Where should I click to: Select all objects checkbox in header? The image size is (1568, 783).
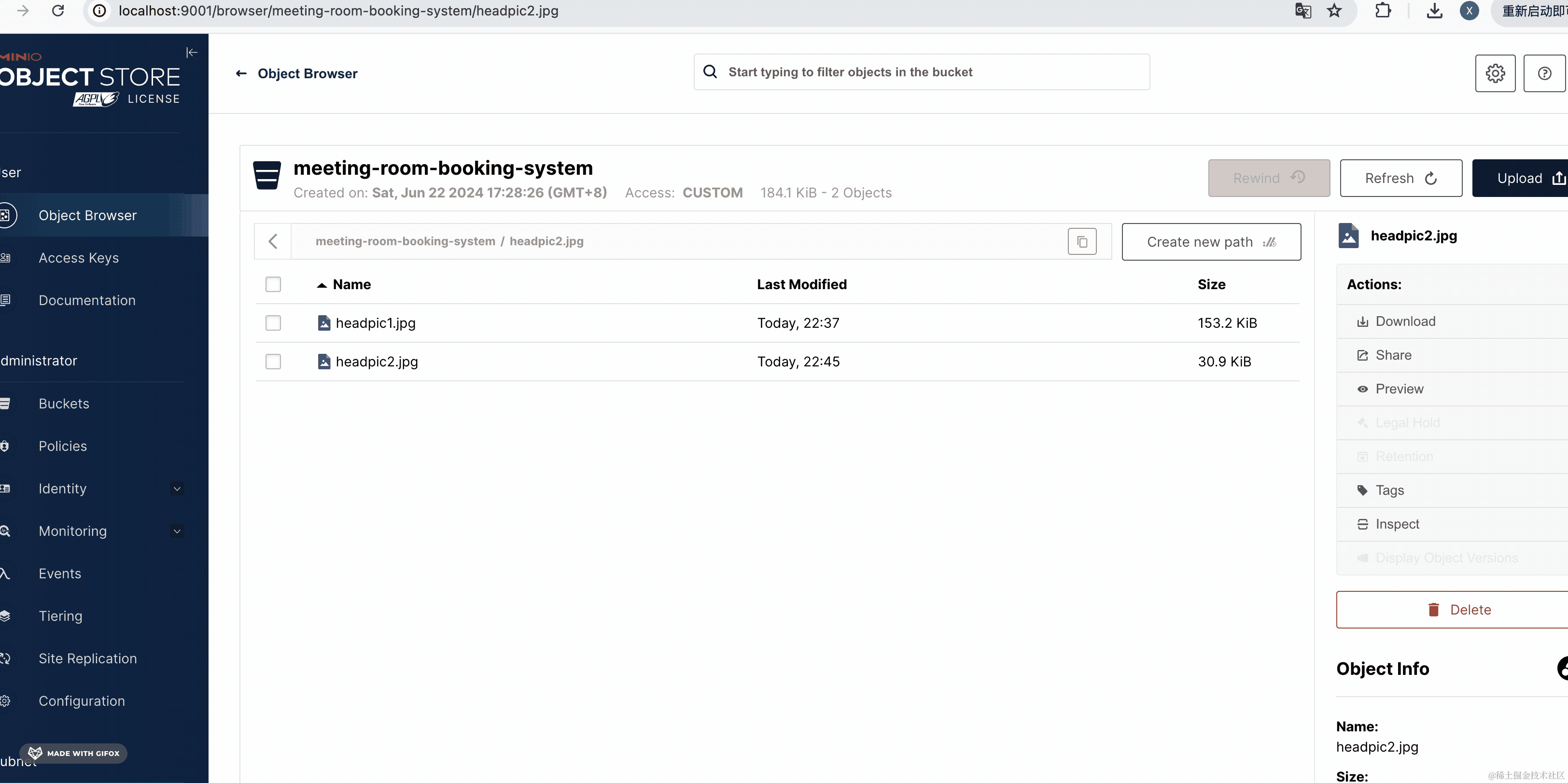tap(273, 284)
